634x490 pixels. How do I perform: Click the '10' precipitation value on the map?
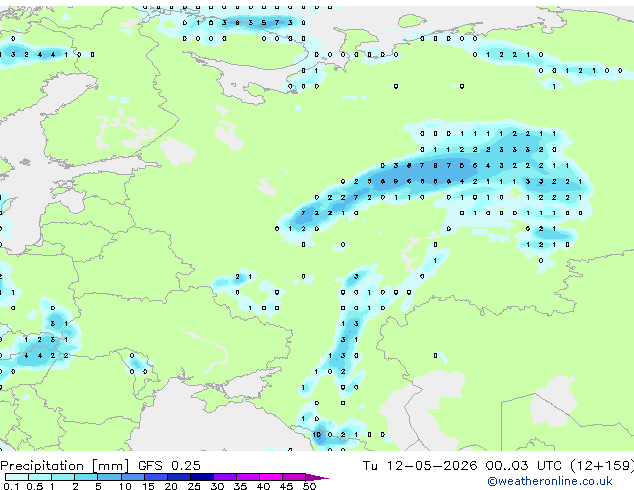pos(316,435)
